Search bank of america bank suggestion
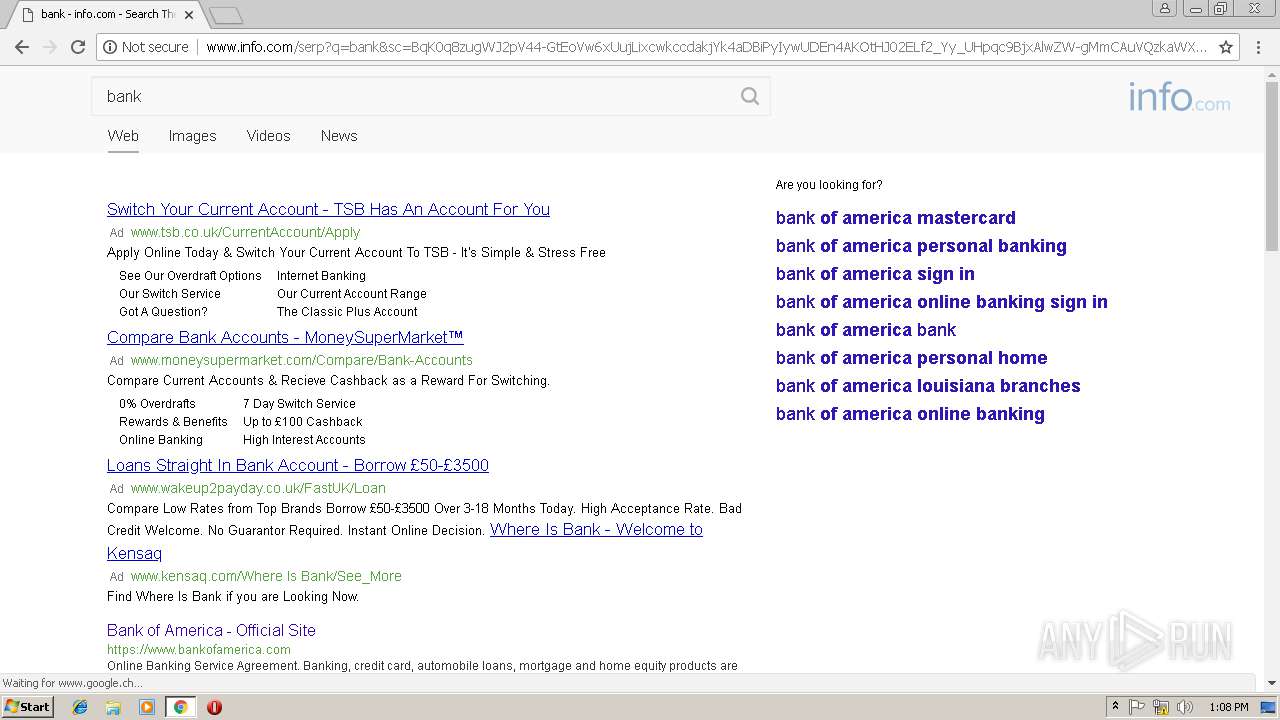This screenshot has width=1280, height=720. (x=866, y=330)
